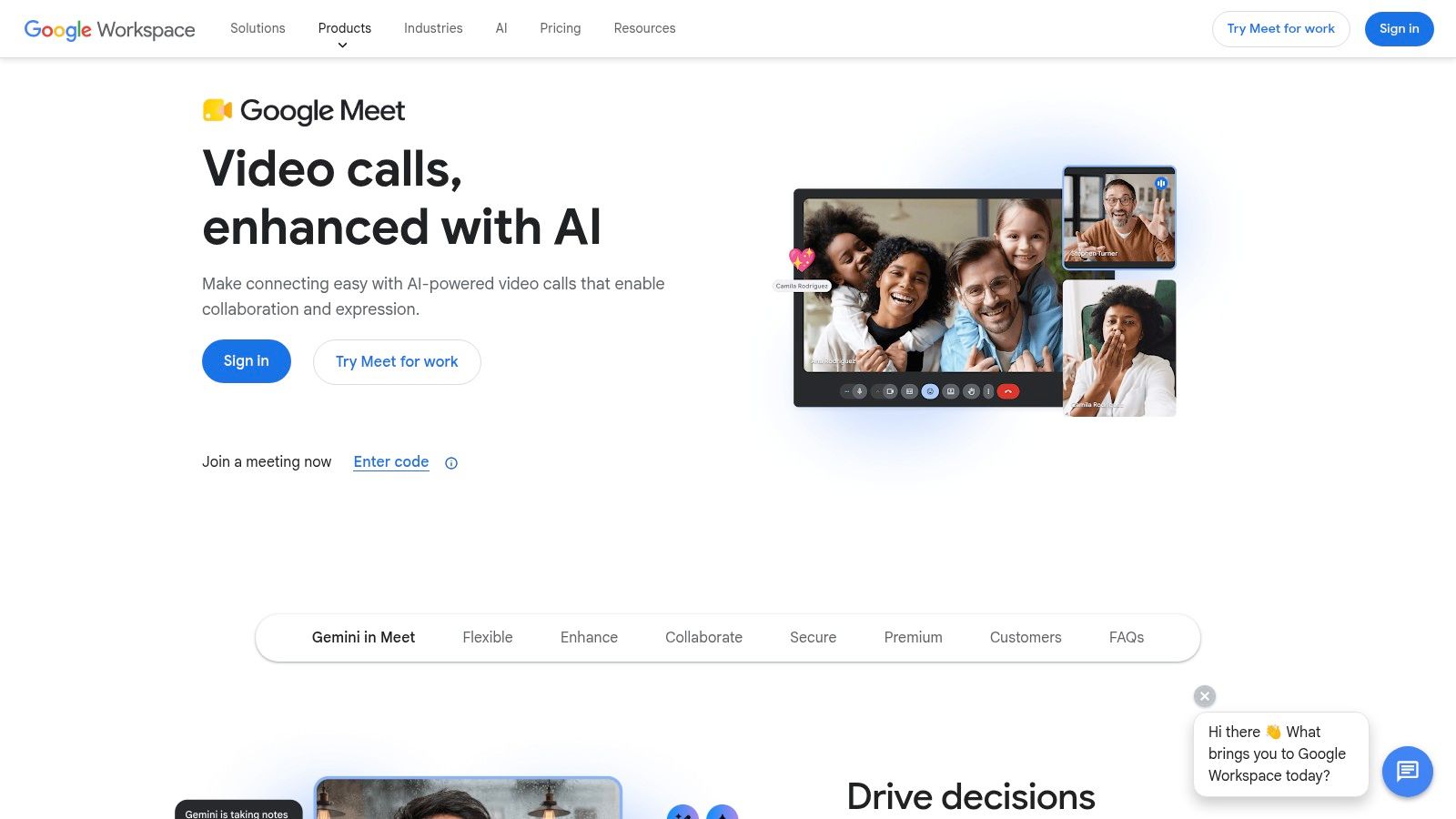The width and height of the screenshot is (1456, 819).
Task: Dismiss the chat greeting popup
Action: coord(1205,696)
